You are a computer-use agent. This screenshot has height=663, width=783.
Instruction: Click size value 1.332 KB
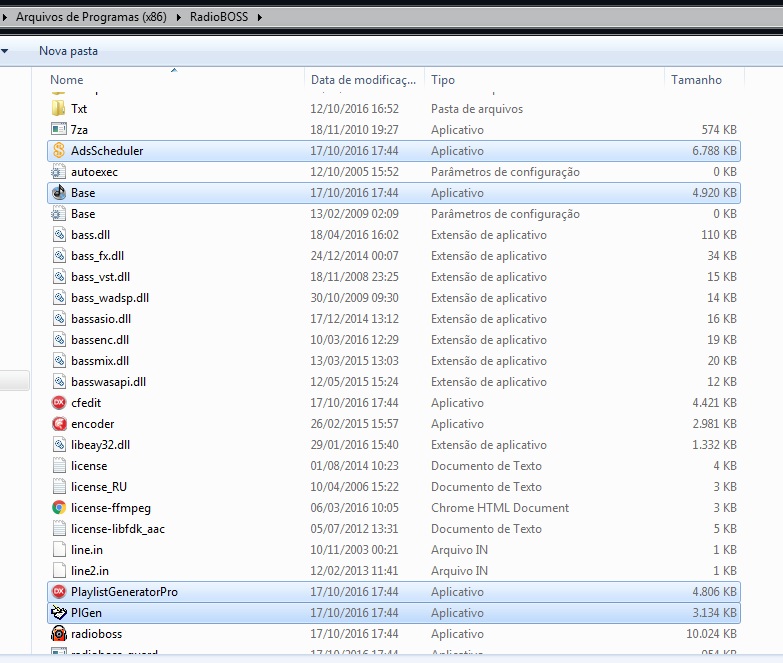714,445
